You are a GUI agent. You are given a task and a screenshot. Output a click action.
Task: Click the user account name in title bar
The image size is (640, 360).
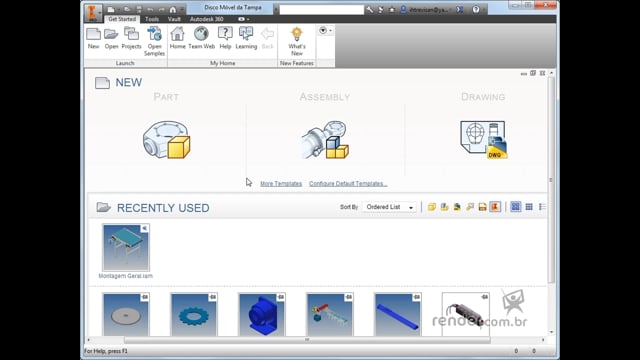tap(429, 9)
